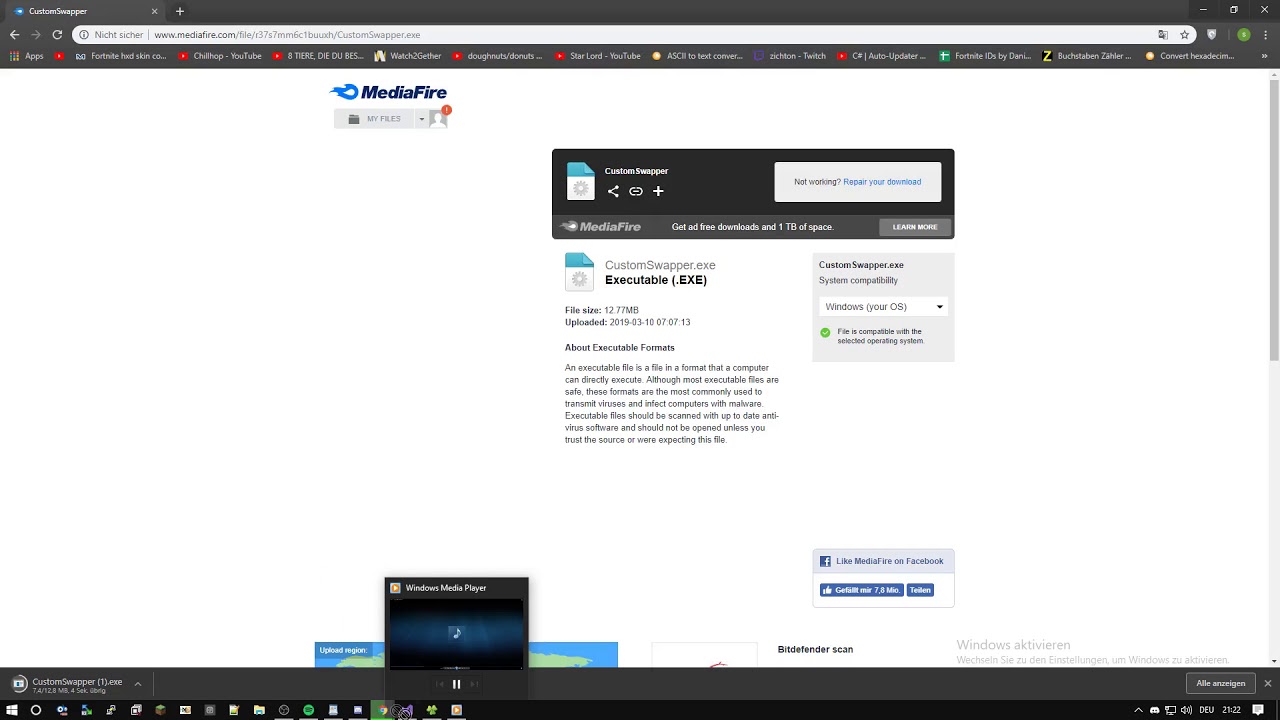
Task: Open the Windows (your OS) compatibility dropdown
Action: click(x=884, y=307)
